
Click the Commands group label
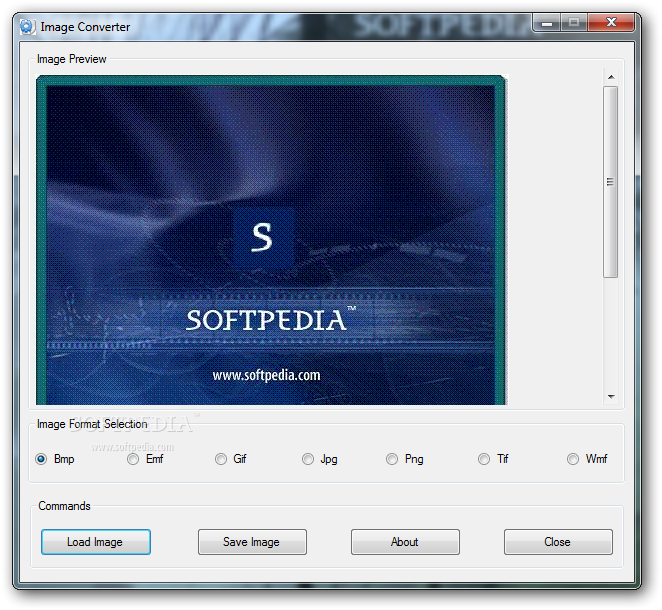point(64,506)
